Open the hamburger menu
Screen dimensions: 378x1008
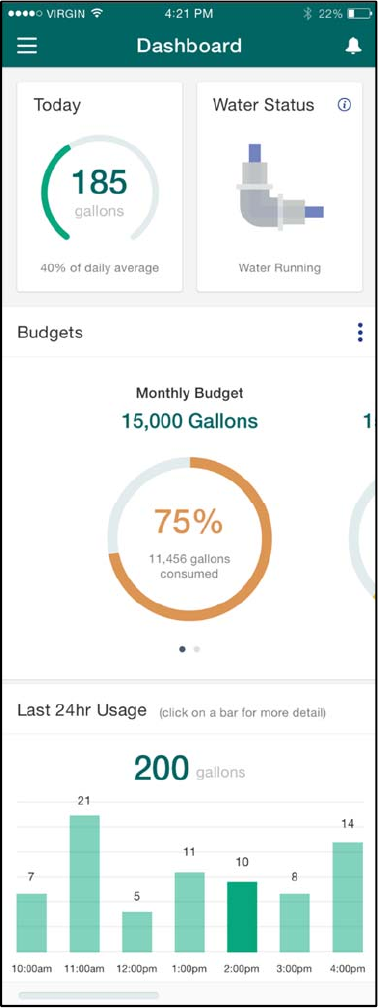[x=27, y=46]
